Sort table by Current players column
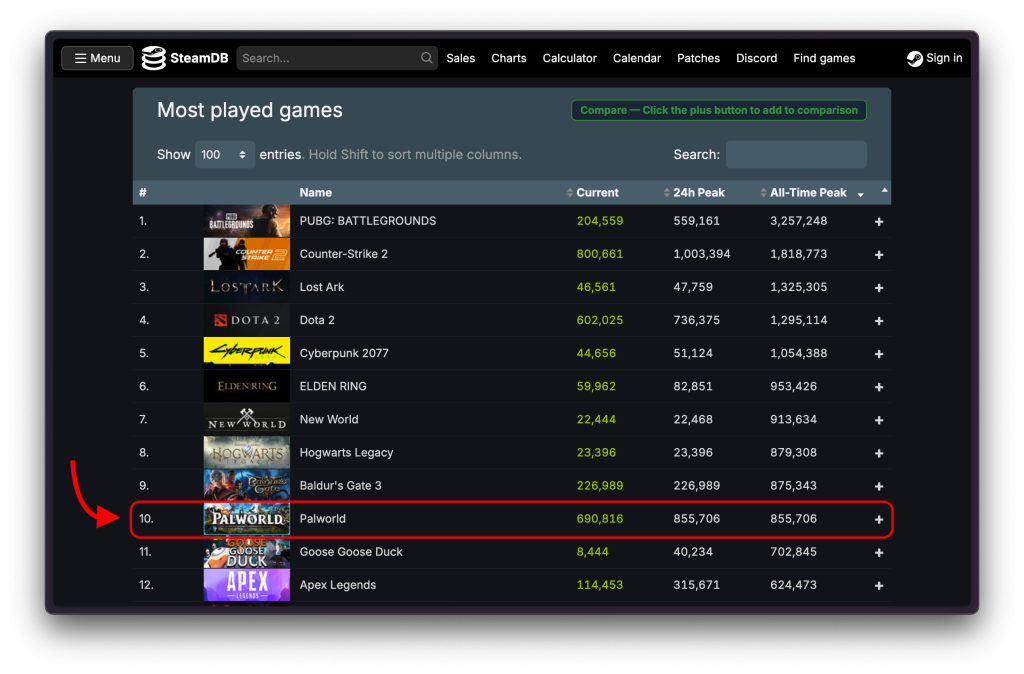 (597, 193)
